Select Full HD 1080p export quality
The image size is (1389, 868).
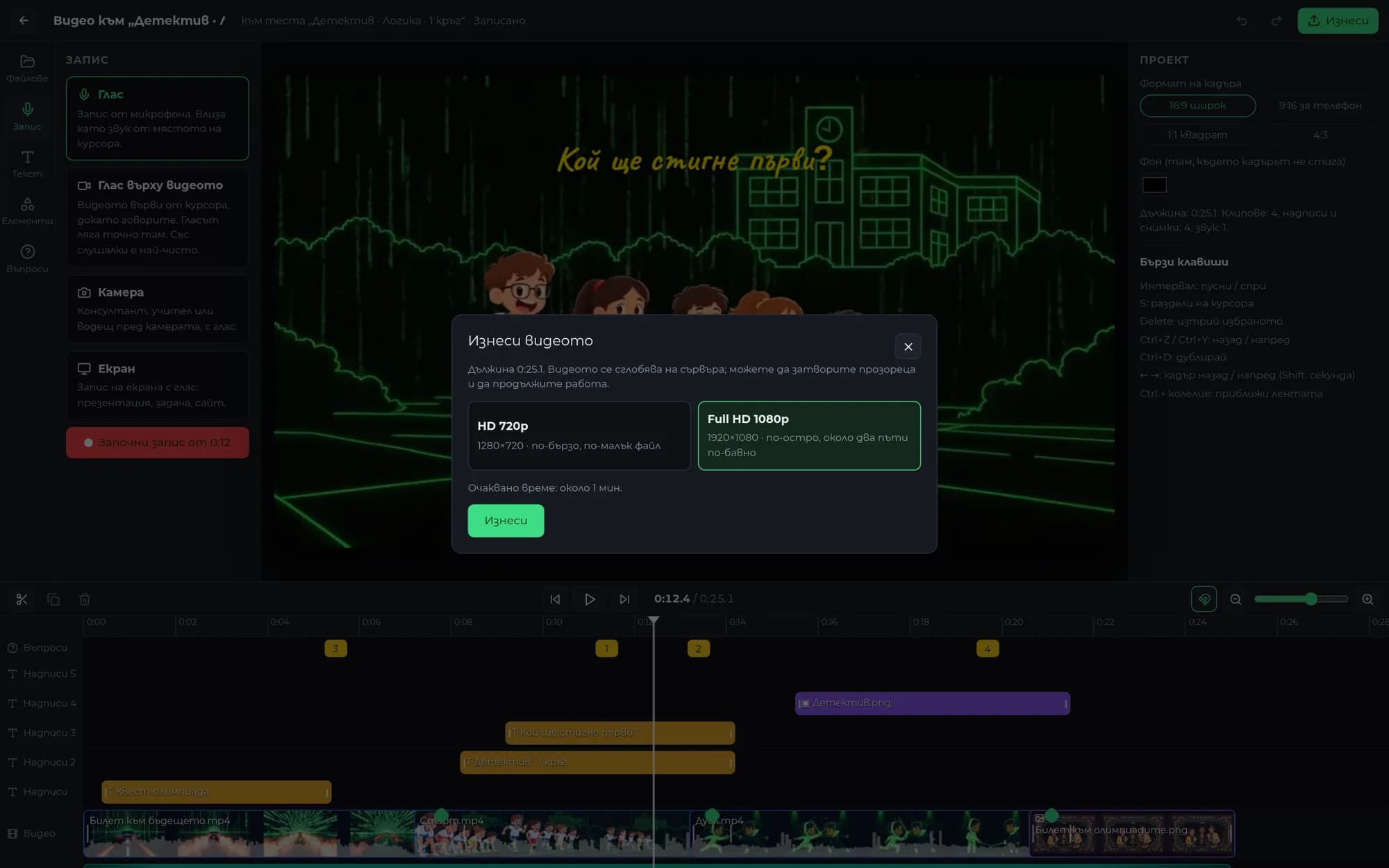[x=809, y=435]
